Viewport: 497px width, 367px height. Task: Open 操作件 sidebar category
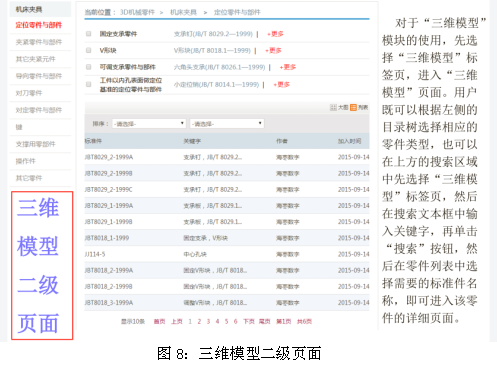pyautogui.click(x=25, y=161)
